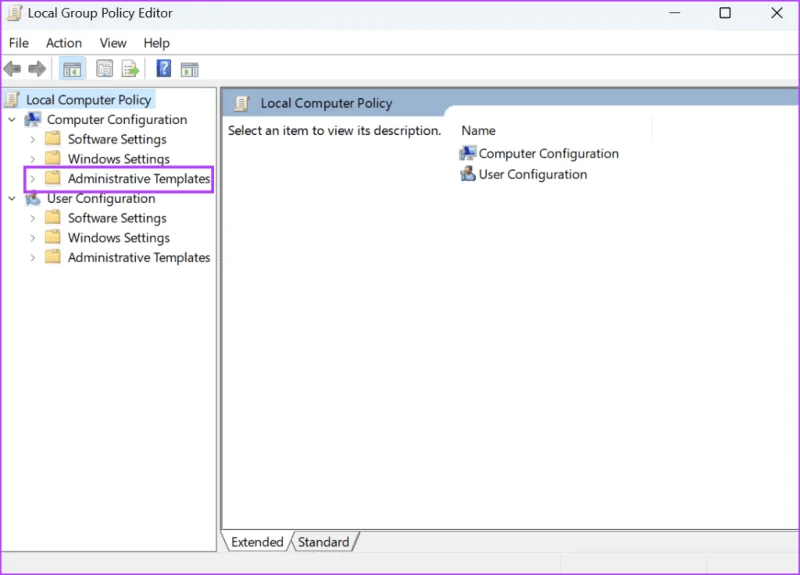The image size is (800, 575).
Task: Click Computer Configuration icon in tree
Action: (33, 119)
